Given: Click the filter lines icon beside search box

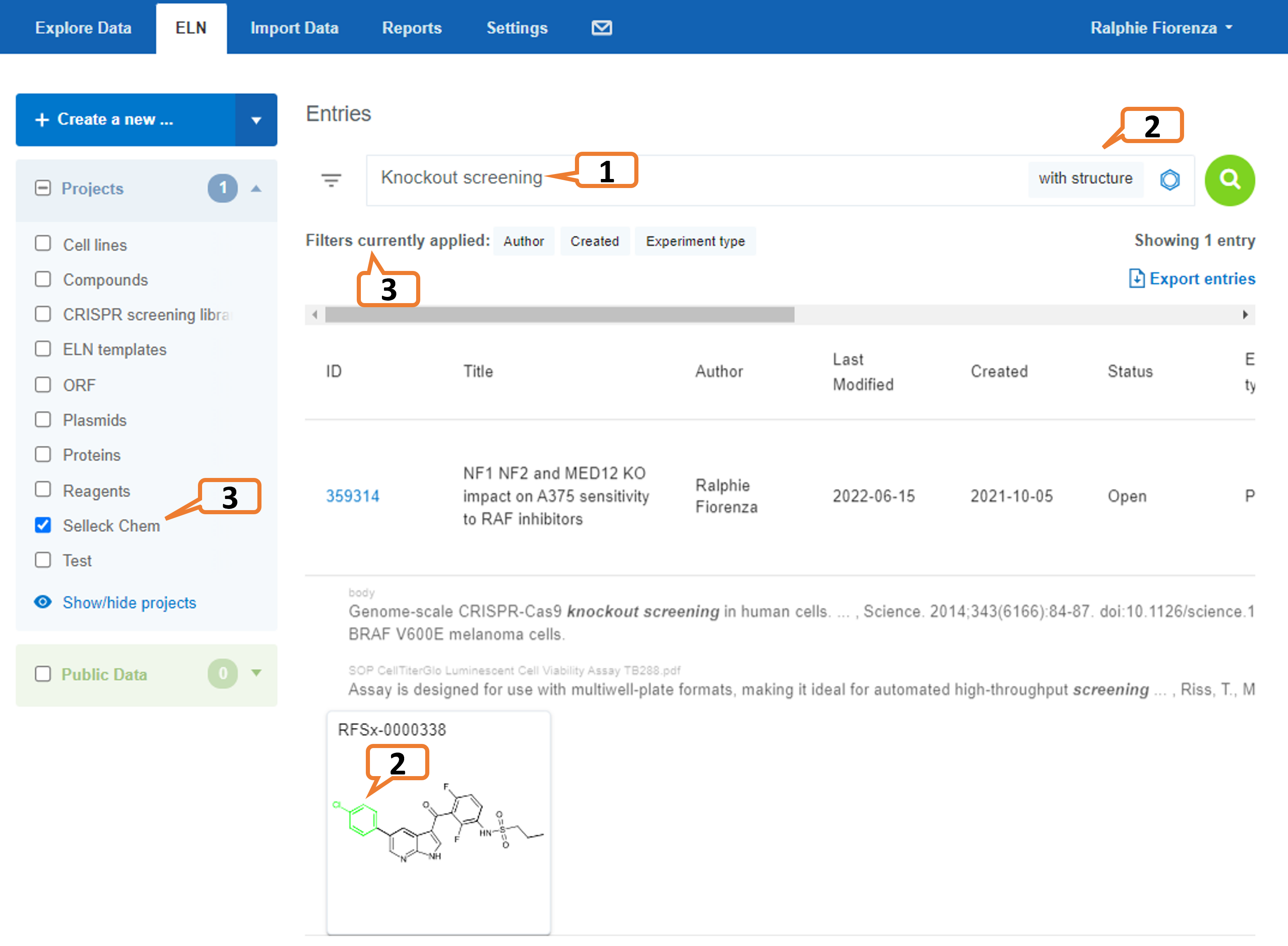Looking at the screenshot, I should 331,180.
